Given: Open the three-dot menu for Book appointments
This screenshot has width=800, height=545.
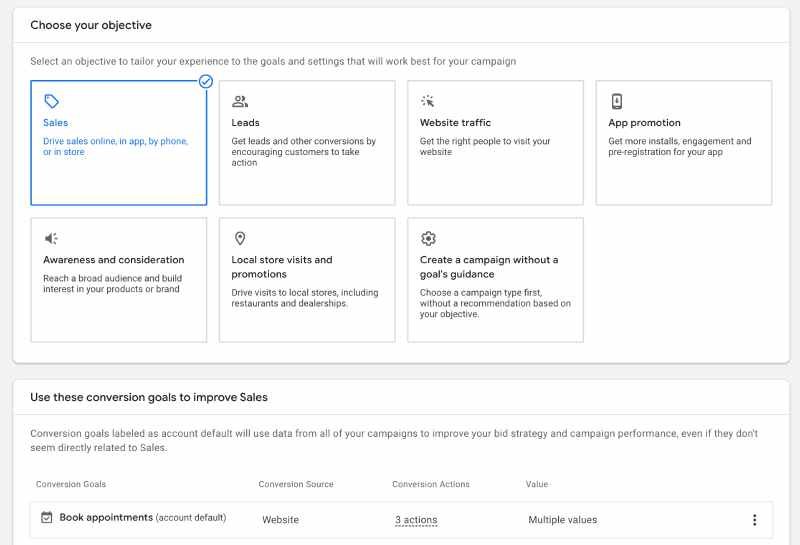Looking at the screenshot, I should (754, 520).
